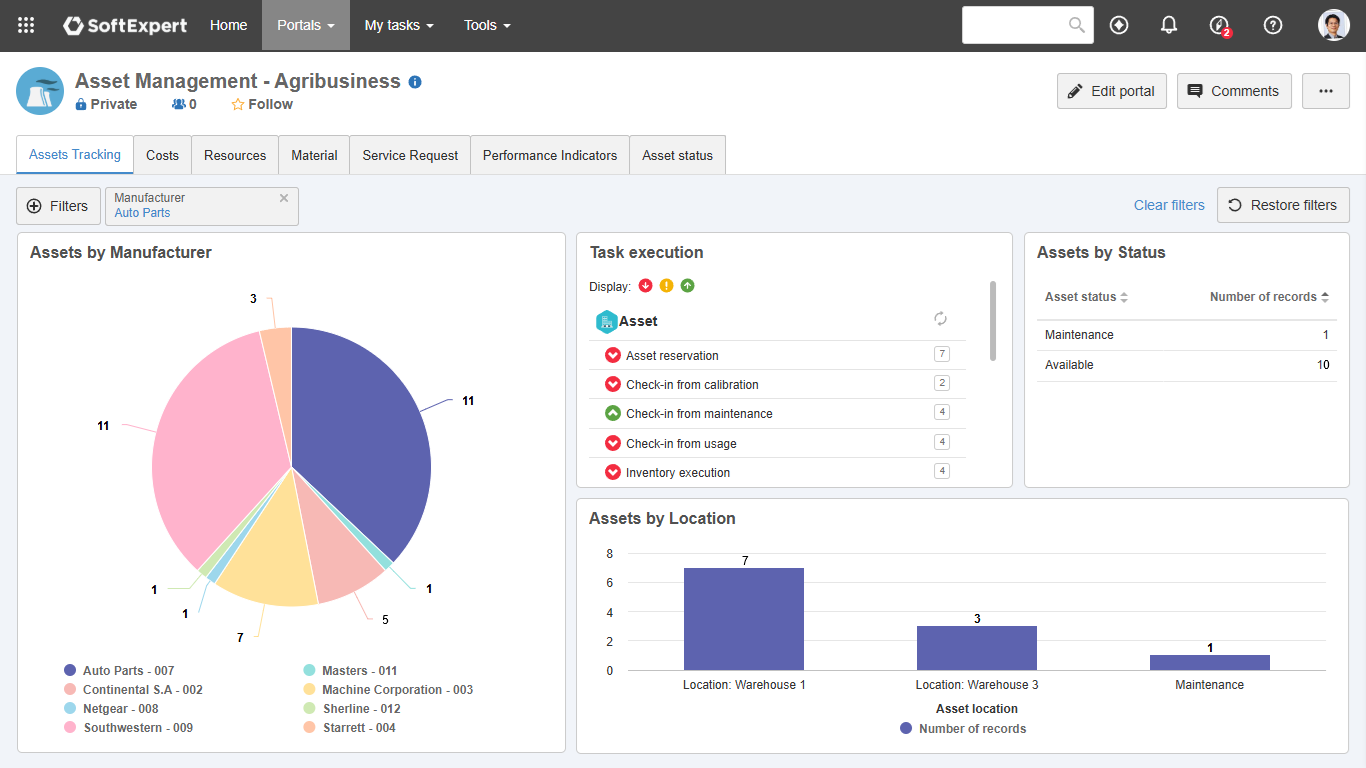Viewport: 1366px width, 768px height.
Task: Remove the Manufacturer Auto Parts filter
Action: (284, 198)
